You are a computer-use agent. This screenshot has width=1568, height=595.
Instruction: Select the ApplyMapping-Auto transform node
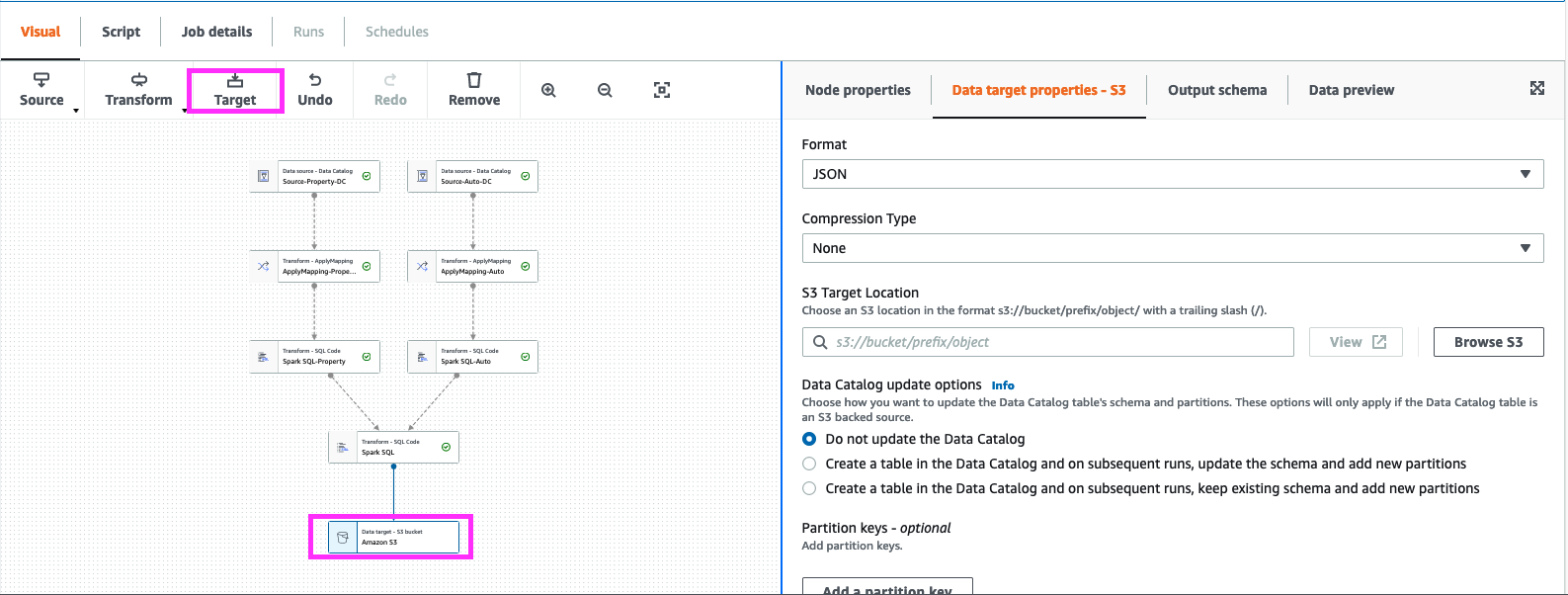pos(472,267)
